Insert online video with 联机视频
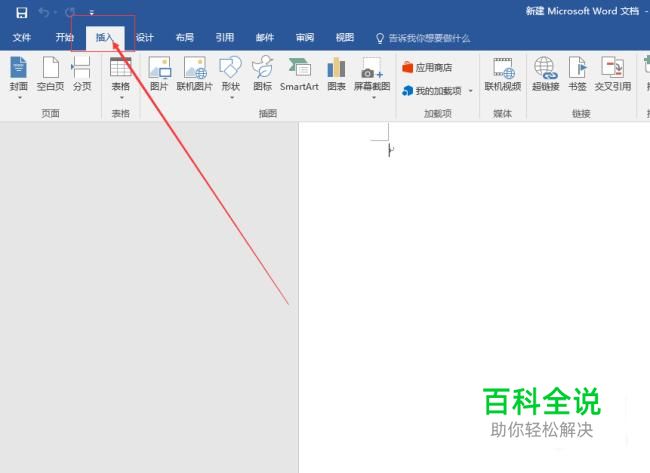 click(x=503, y=74)
